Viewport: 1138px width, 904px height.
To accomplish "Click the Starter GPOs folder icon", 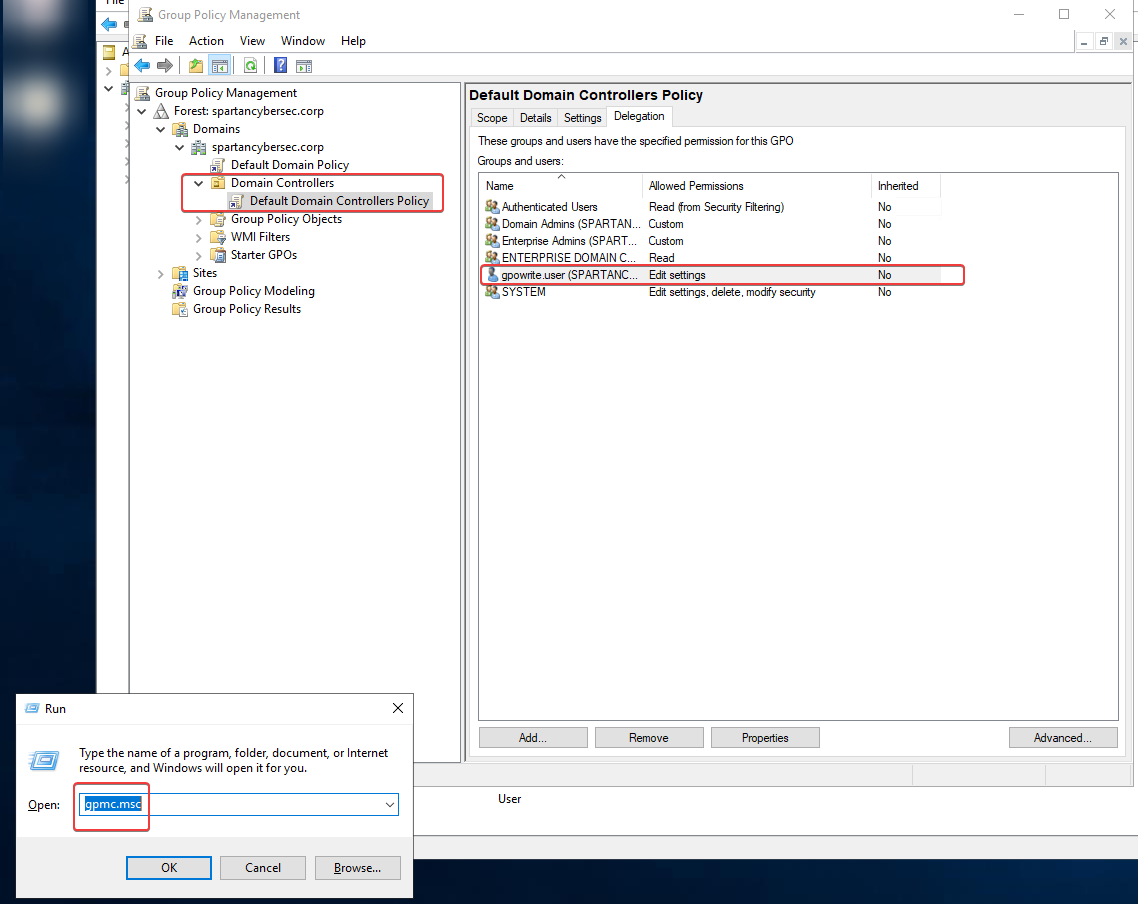I will point(218,255).
